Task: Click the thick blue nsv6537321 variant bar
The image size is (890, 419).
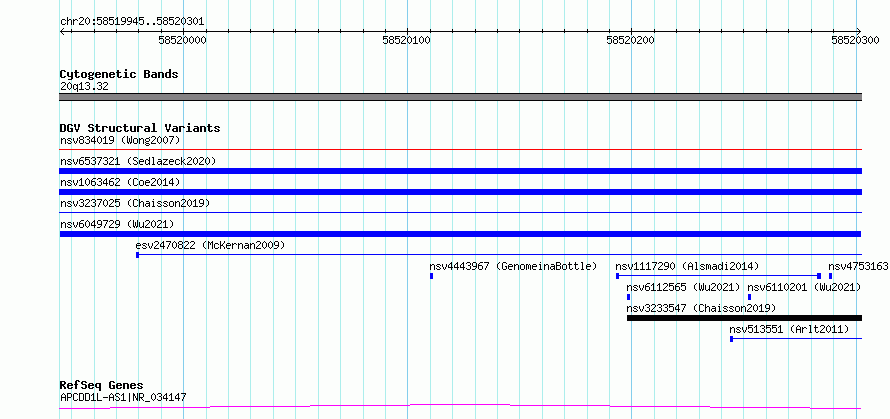Action: [x=461, y=171]
